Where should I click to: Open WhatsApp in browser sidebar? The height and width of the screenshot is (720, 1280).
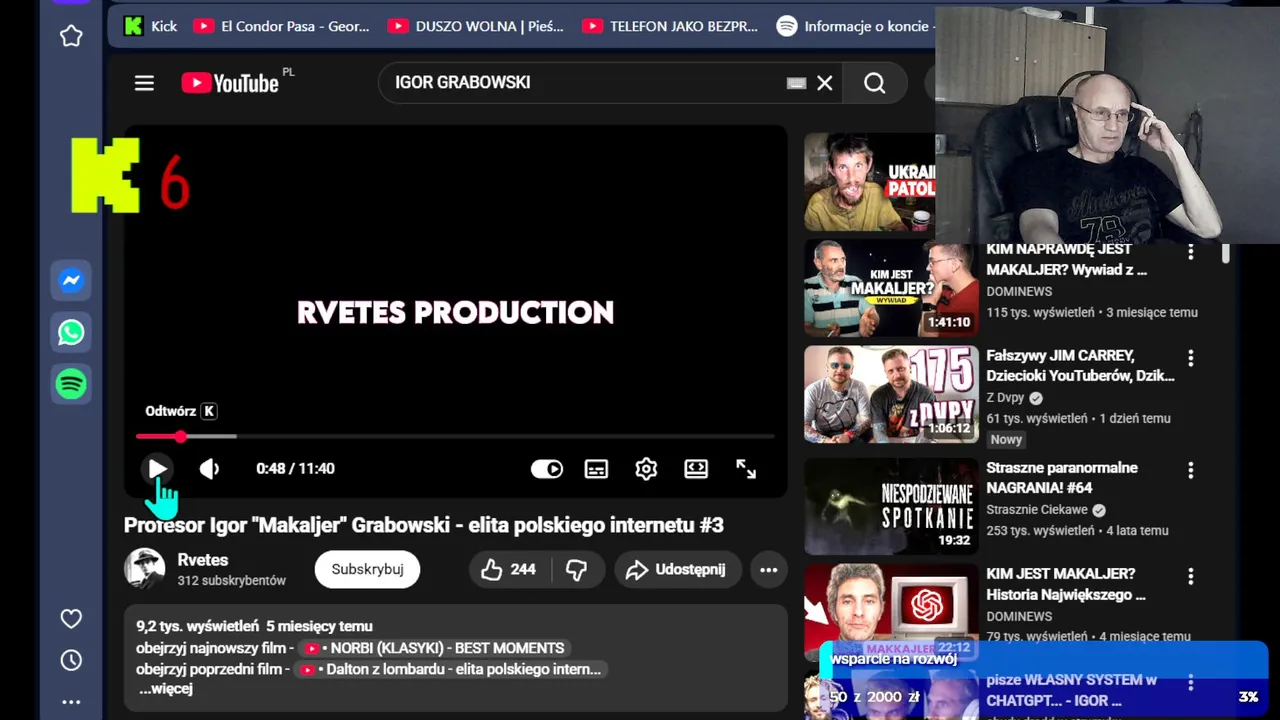71,333
